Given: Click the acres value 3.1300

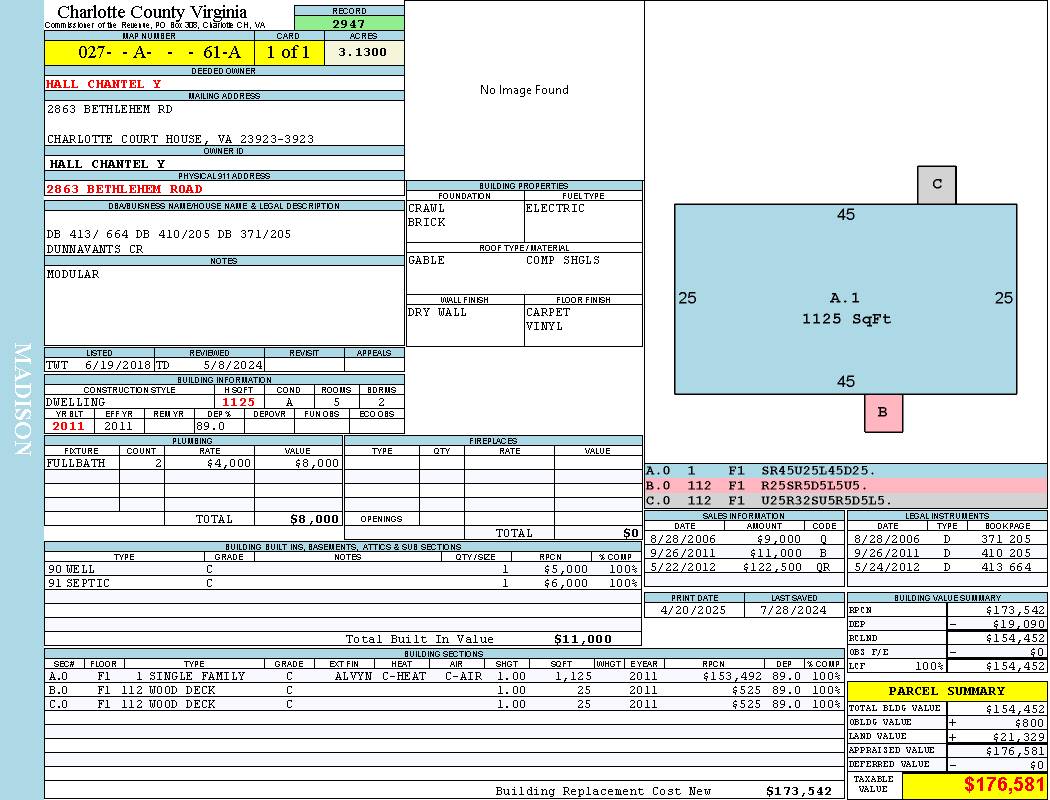Looking at the screenshot, I should (363, 53).
